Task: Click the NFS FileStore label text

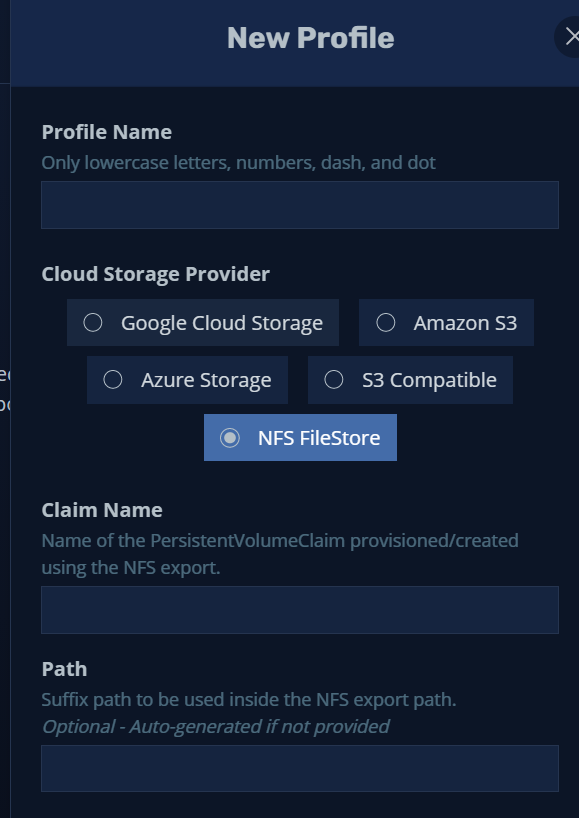Action: (319, 438)
